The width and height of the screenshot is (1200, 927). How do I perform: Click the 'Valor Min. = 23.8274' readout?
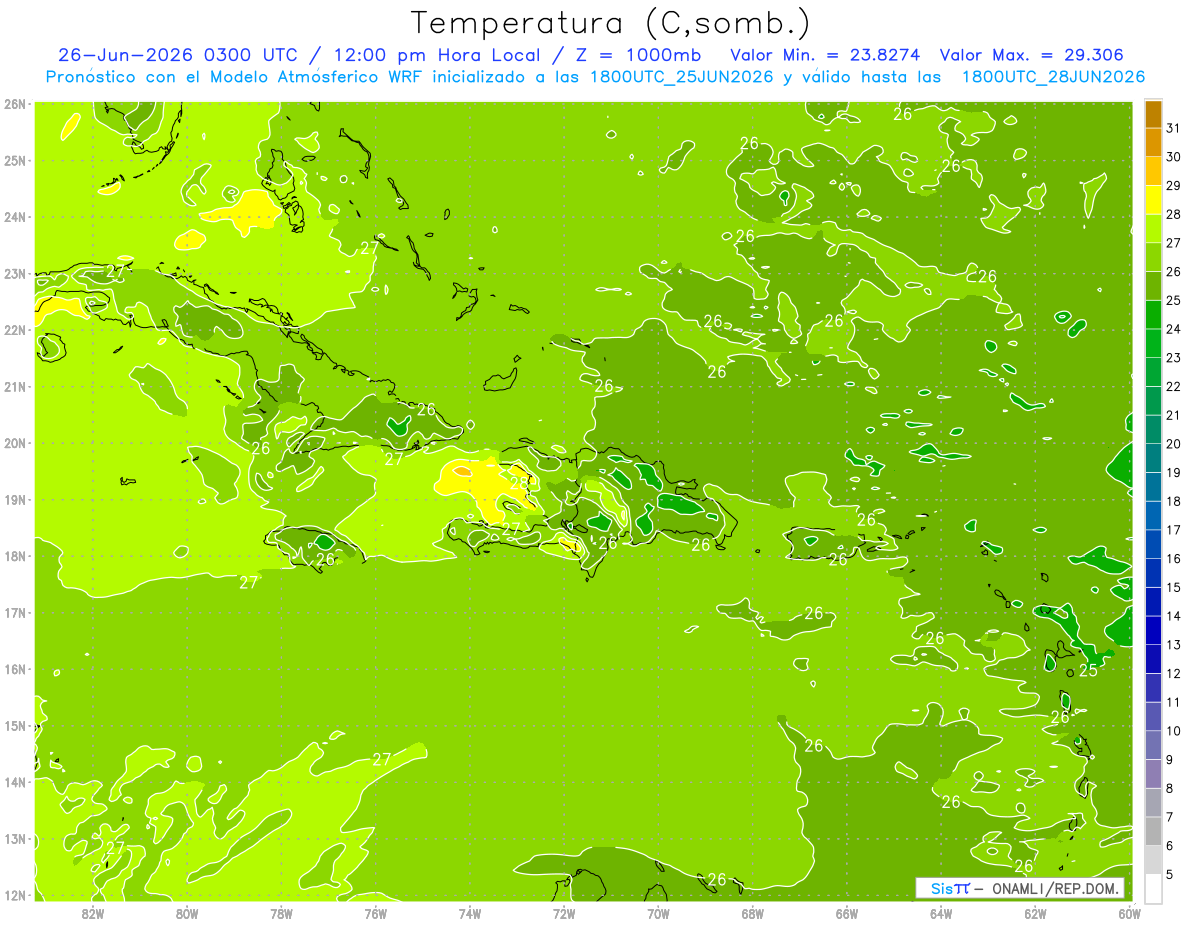click(826, 55)
